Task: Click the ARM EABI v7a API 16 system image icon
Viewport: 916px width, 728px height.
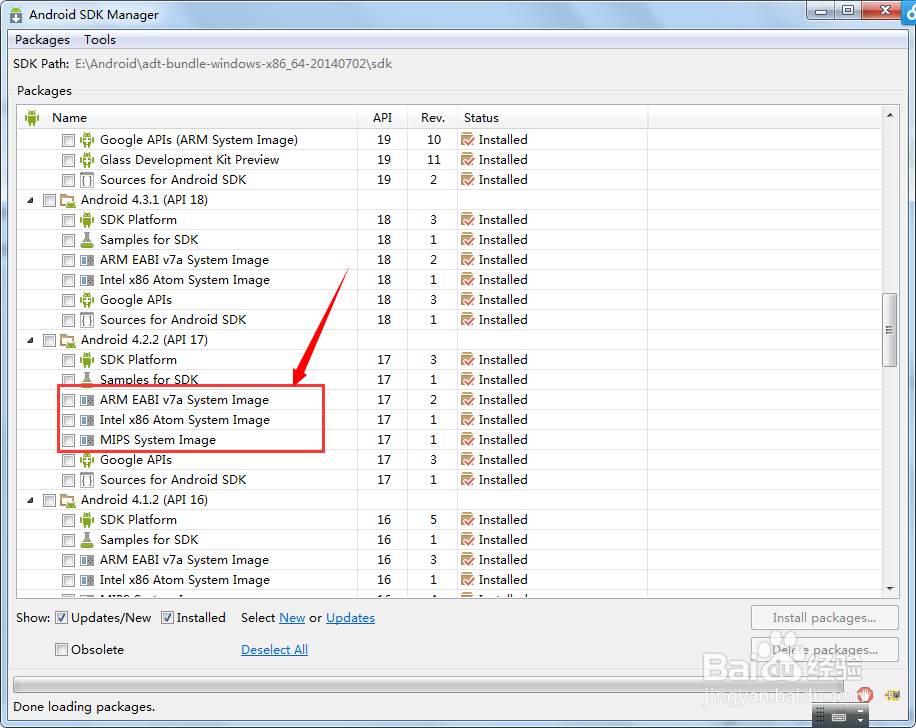Action: coord(87,560)
